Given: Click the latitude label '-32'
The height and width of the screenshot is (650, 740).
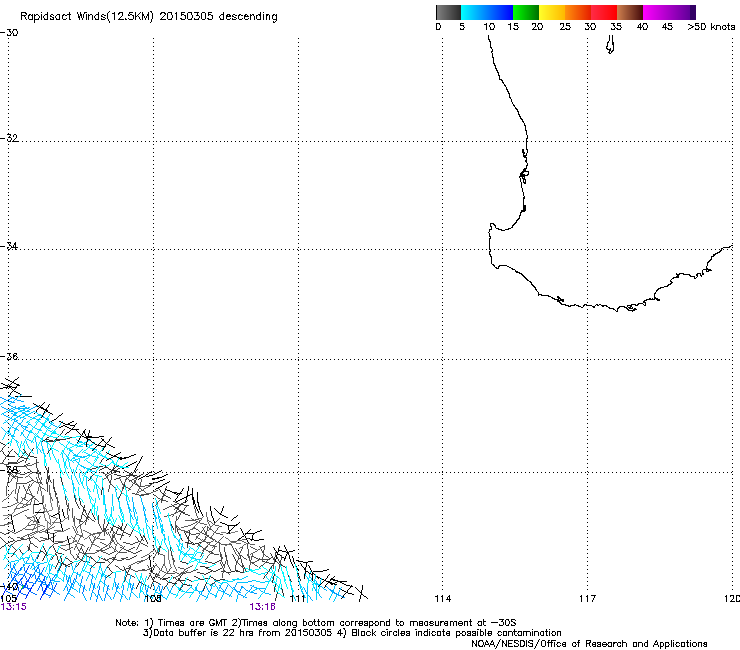Looking at the screenshot, I should [9, 138].
